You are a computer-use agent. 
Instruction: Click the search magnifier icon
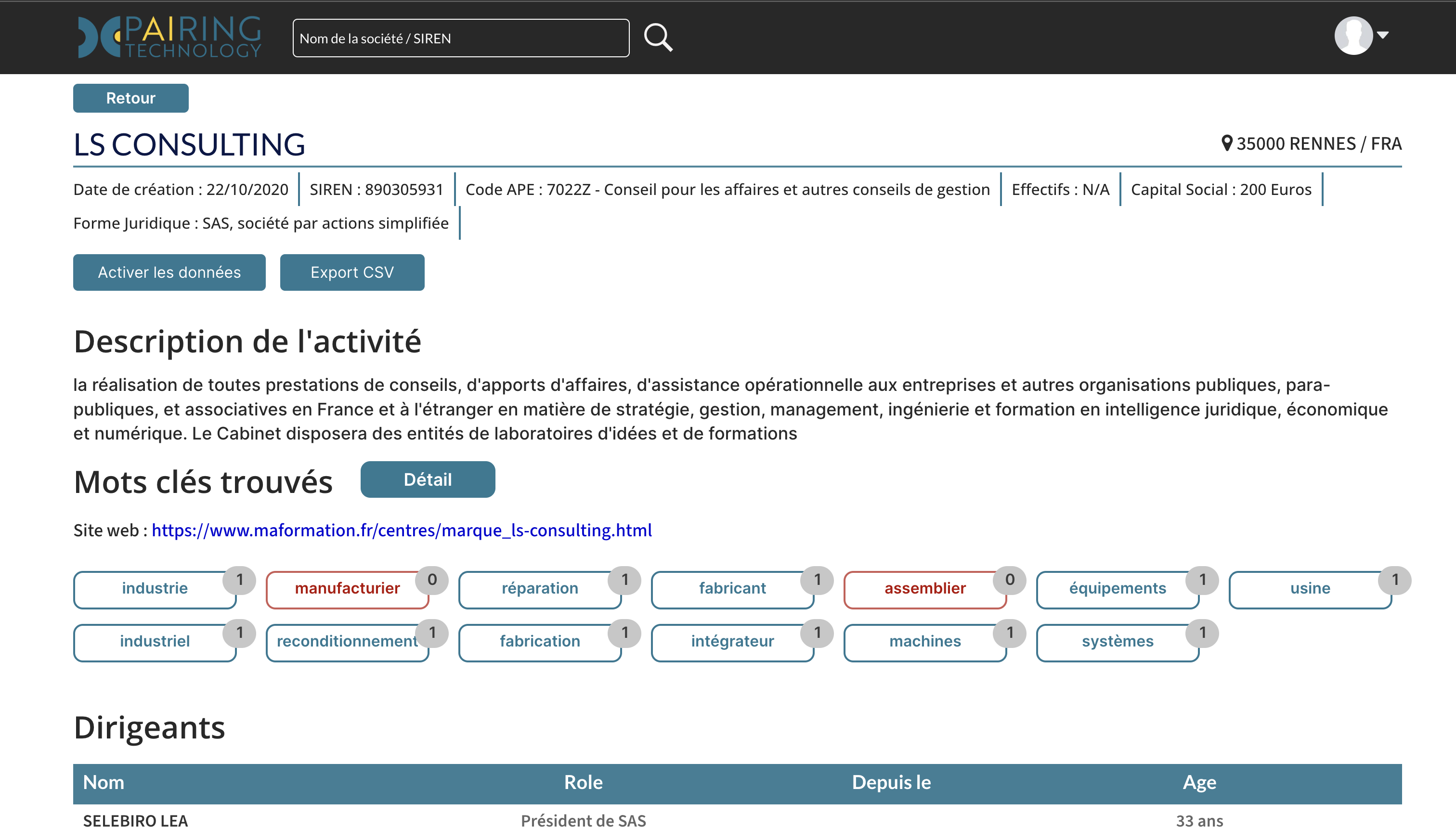pos(658,38)
